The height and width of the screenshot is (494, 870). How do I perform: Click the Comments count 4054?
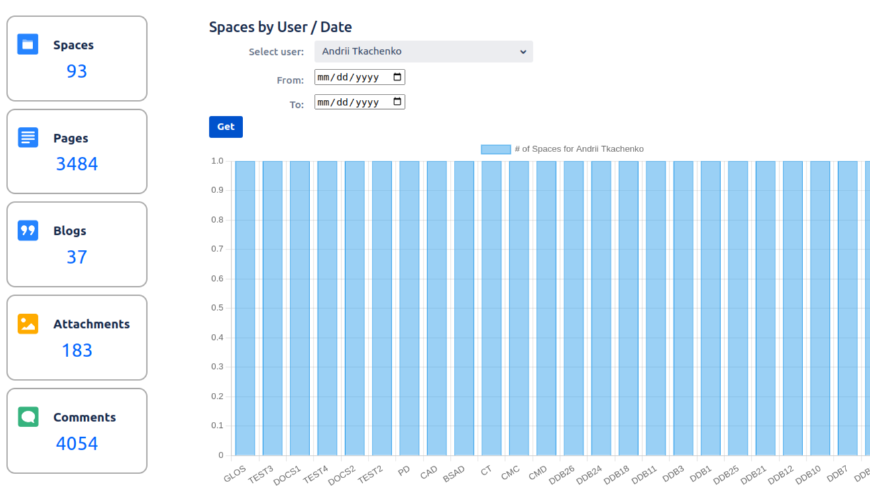tap(77, 443)
